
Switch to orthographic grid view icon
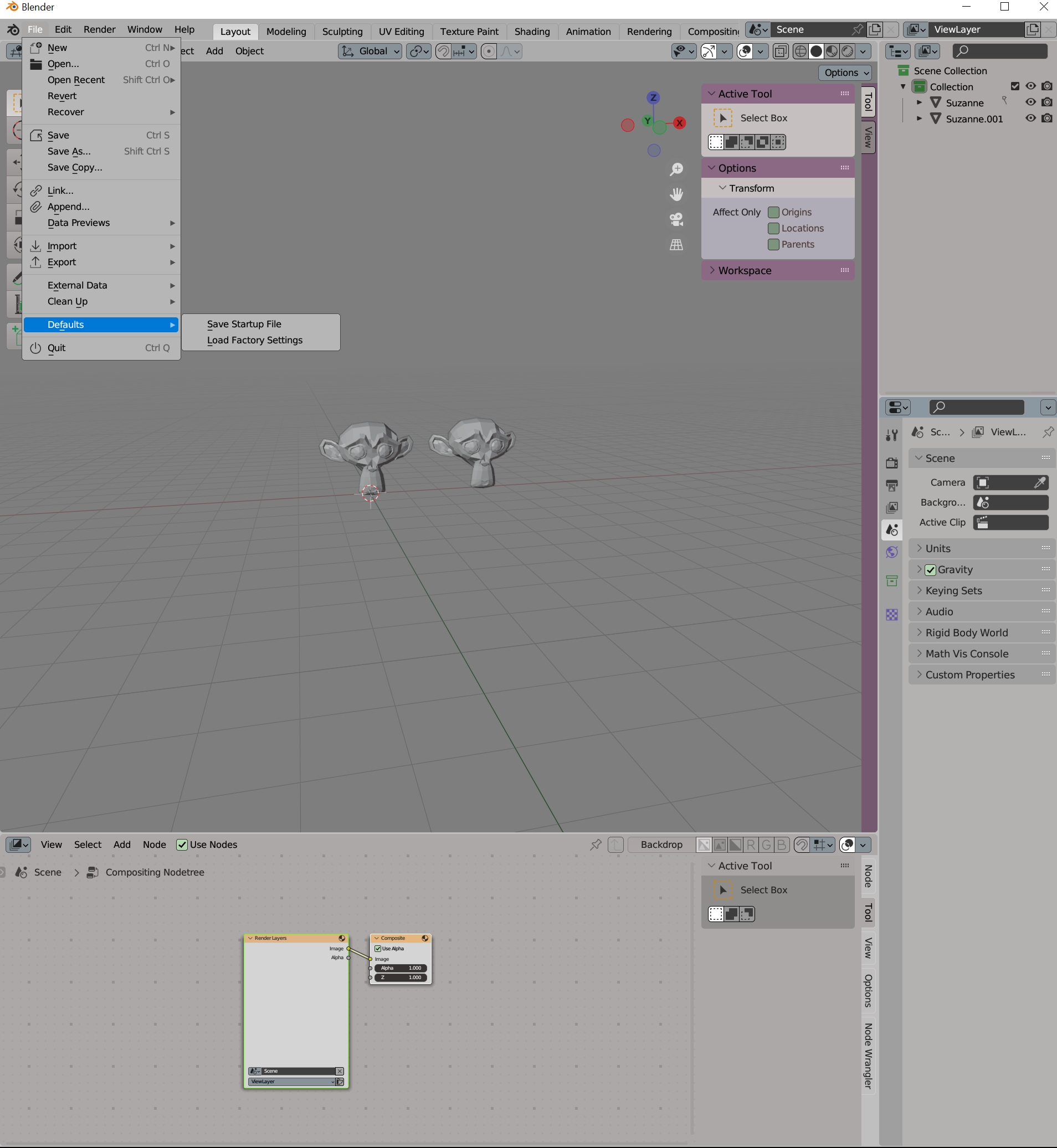tap(676, 245)
